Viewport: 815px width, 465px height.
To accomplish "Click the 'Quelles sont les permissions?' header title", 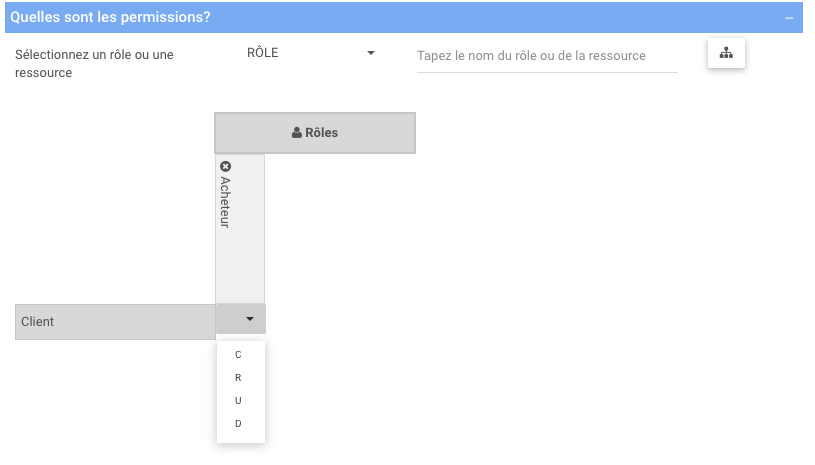I will click(110, 18).
